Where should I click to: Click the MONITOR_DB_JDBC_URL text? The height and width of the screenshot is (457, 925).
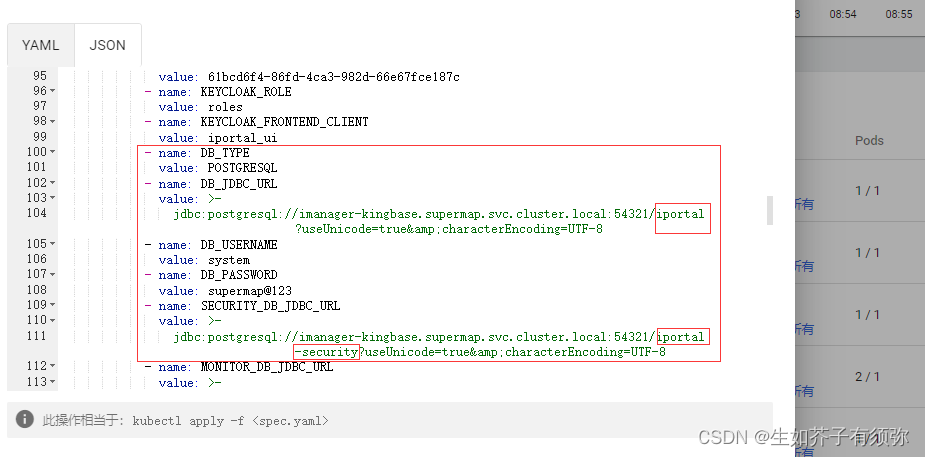[x=267, y=367]
